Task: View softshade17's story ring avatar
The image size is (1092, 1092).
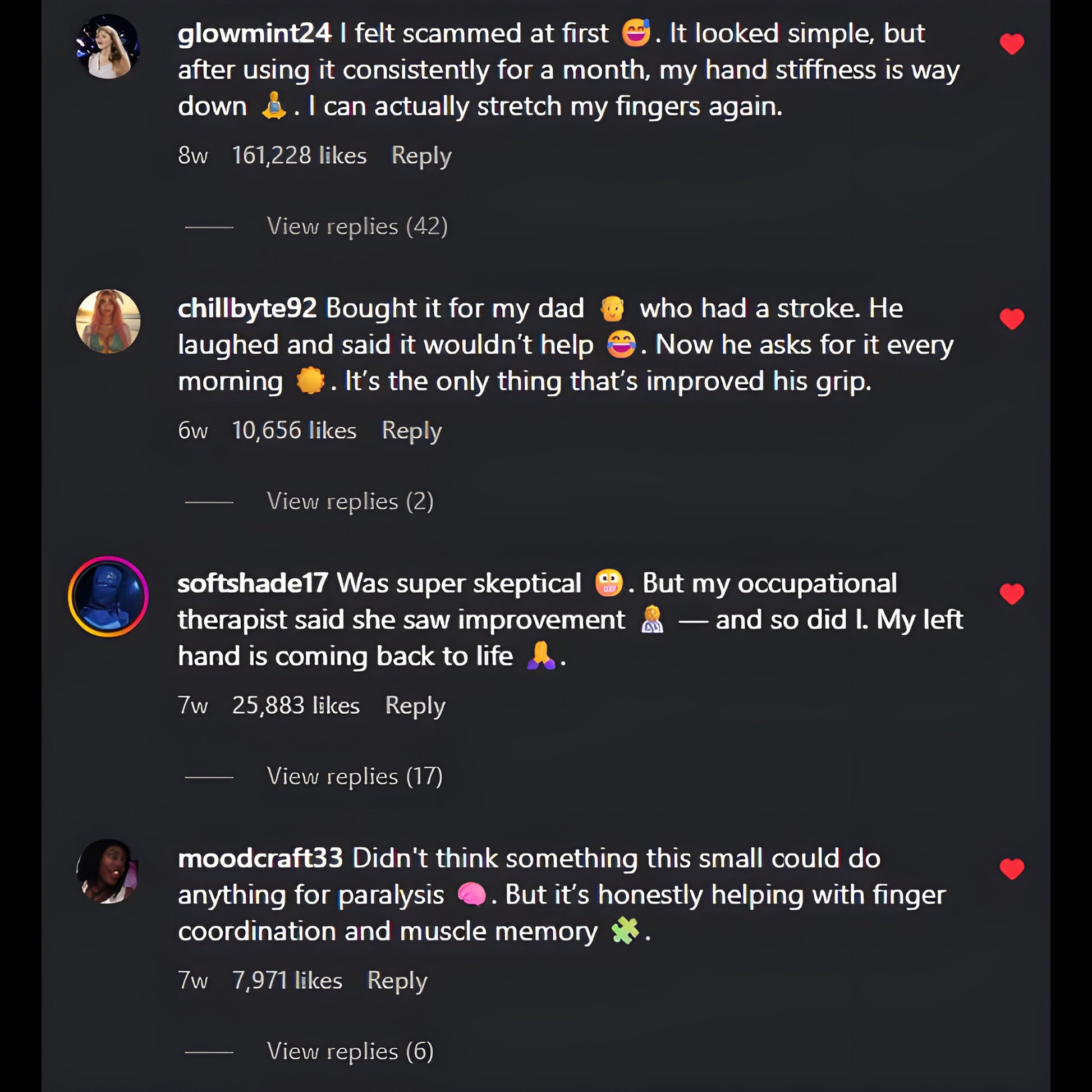Action: pyautogui.click(x=108, y=597)
